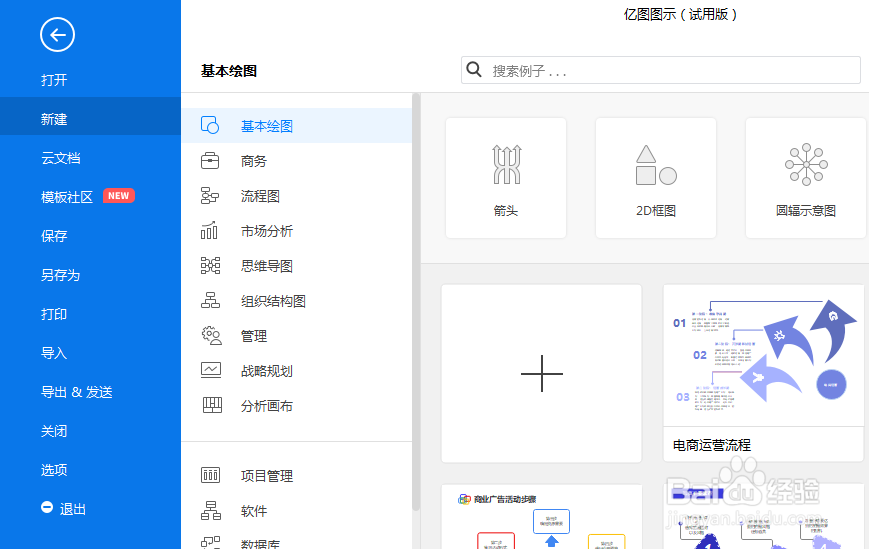This screenshot has height=549, width=869.
Task: Select the 数据库 category label
Action: pos(260,543)
